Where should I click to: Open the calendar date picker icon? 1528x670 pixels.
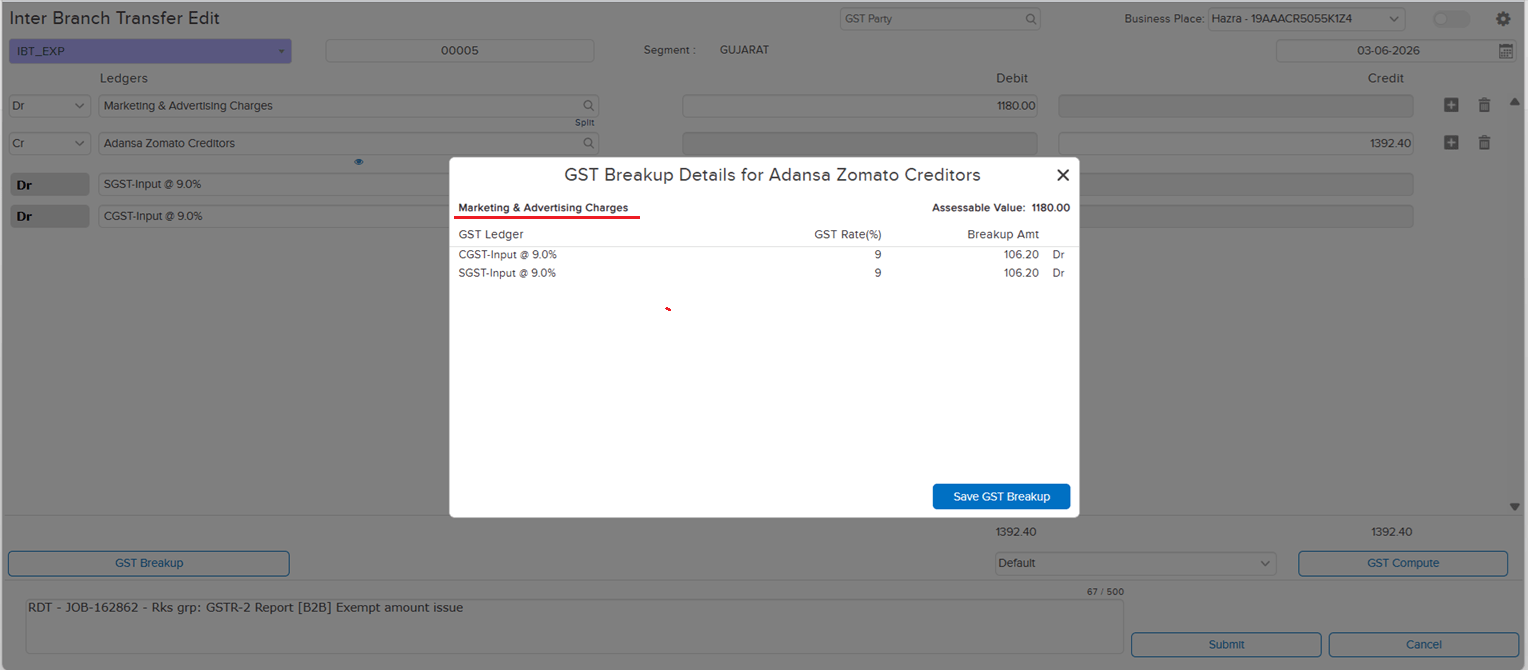pyautogui.click(x=1505, y=50)
